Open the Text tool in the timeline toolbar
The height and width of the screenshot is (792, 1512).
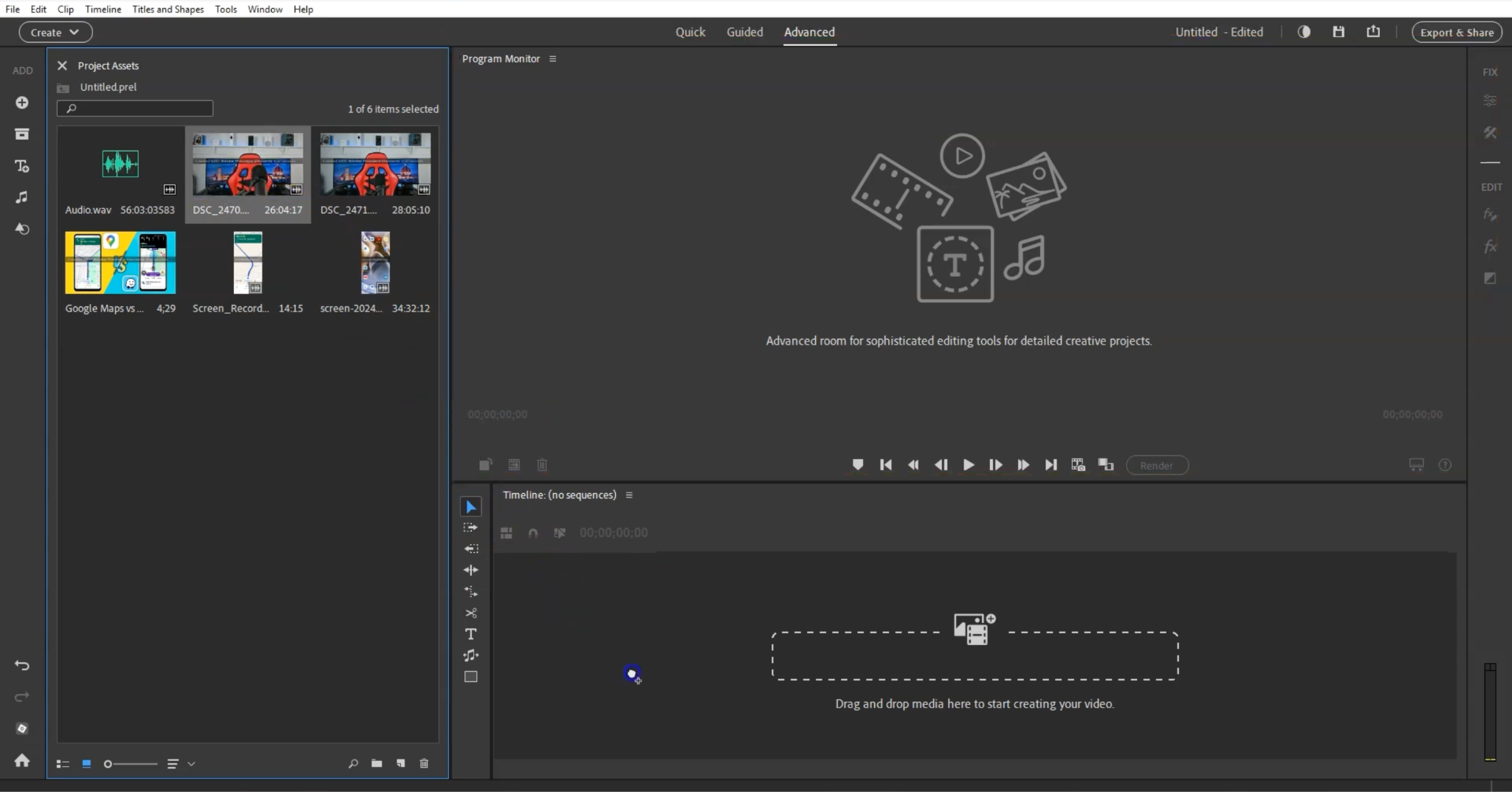click(x=470, y=634)
